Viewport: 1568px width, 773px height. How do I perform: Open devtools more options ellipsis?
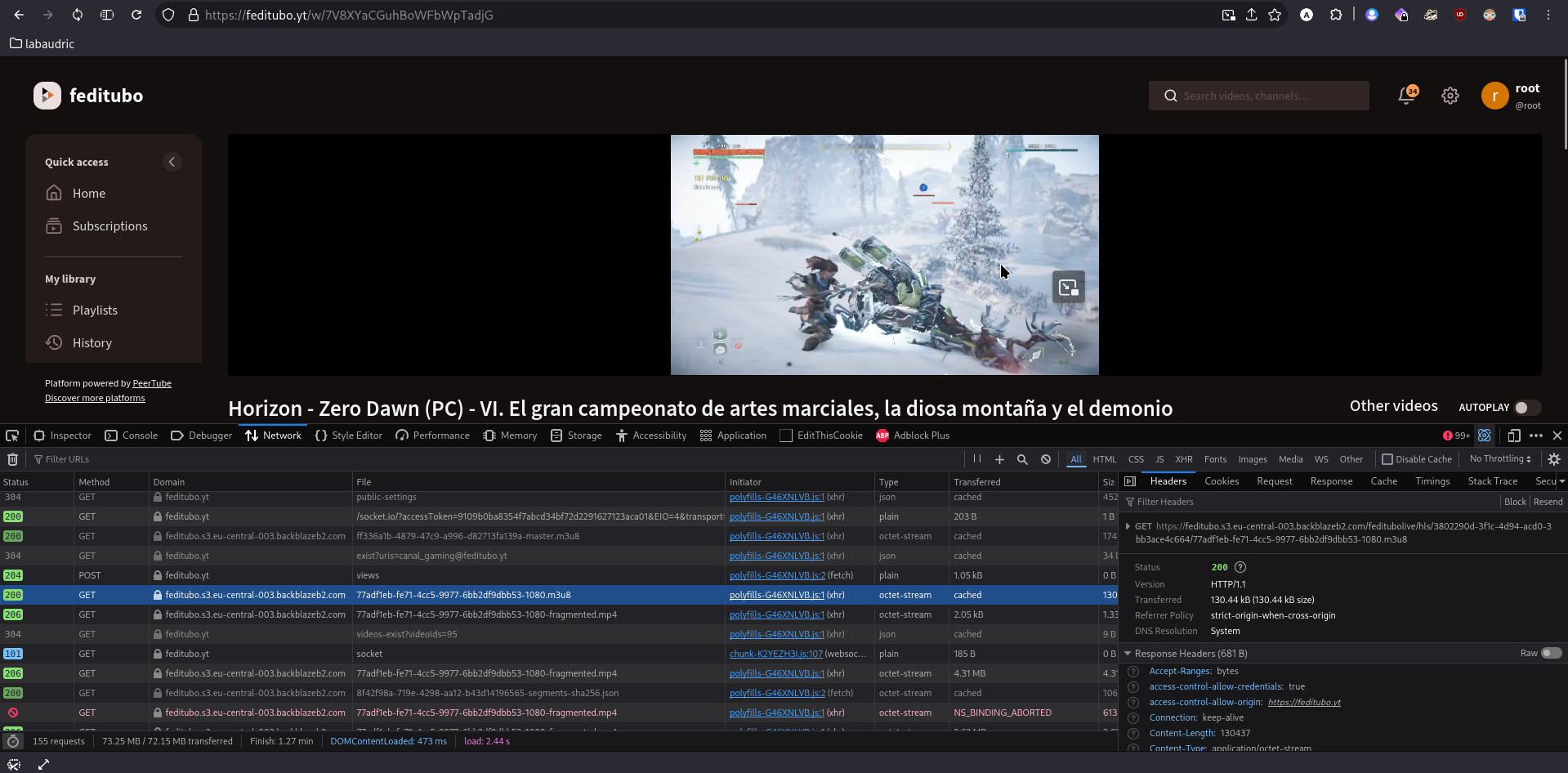pyautogui.click(x=1536, y=436)
